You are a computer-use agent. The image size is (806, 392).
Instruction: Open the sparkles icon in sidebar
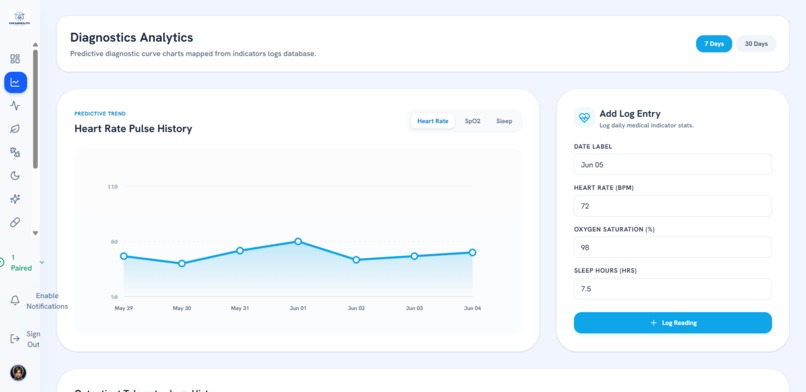[x=15, y=199]
